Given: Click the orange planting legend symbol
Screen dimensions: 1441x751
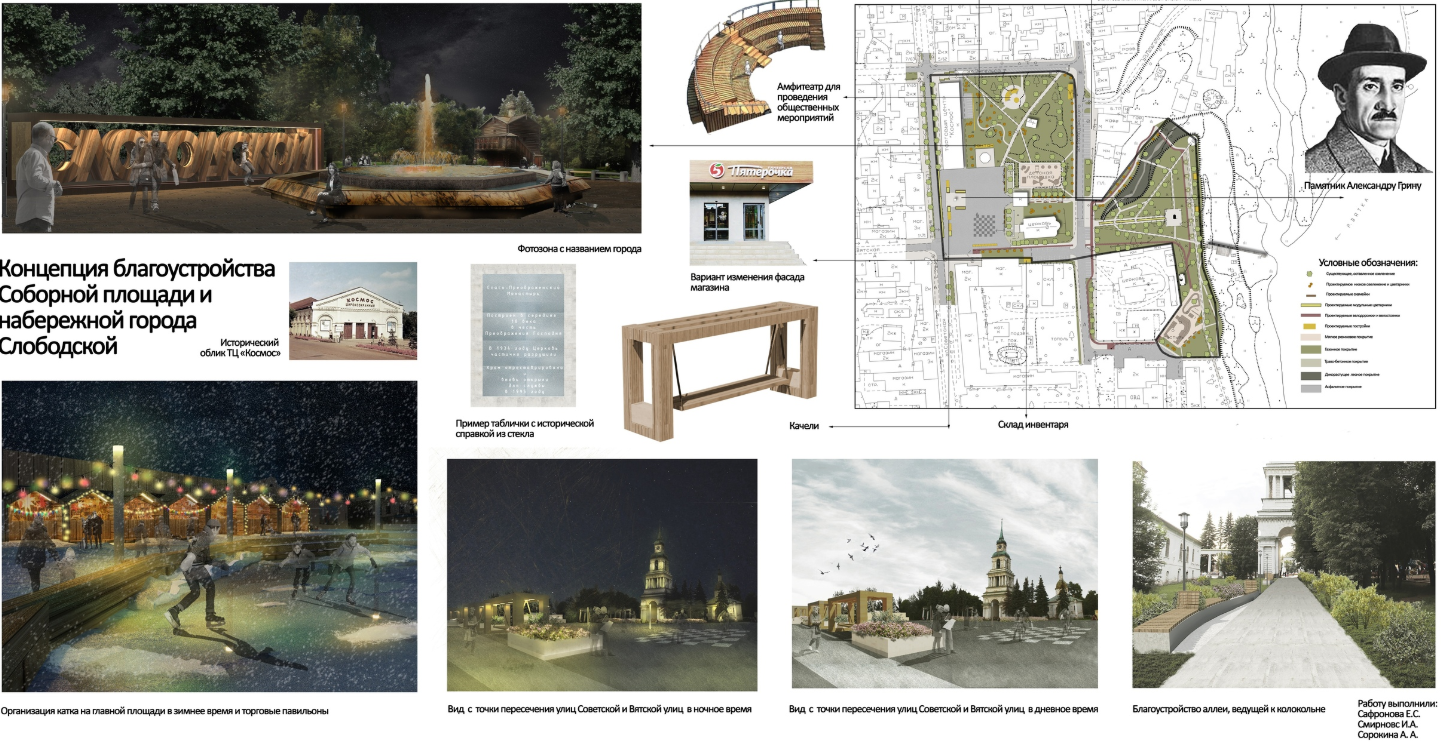Looking at the screenshot, I should [x=1310, y=285].
